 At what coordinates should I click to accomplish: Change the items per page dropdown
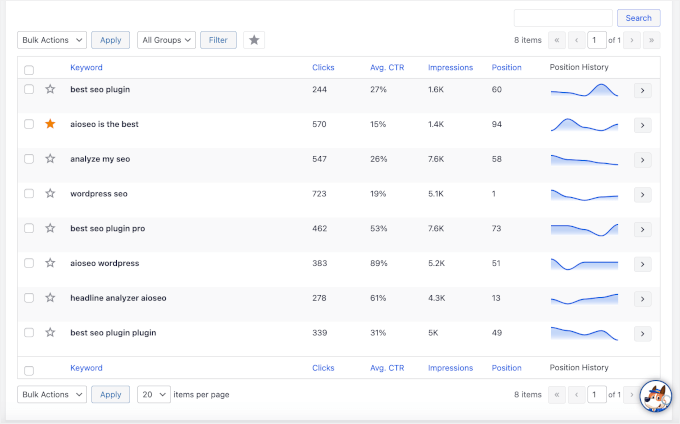tap(153, 394)
